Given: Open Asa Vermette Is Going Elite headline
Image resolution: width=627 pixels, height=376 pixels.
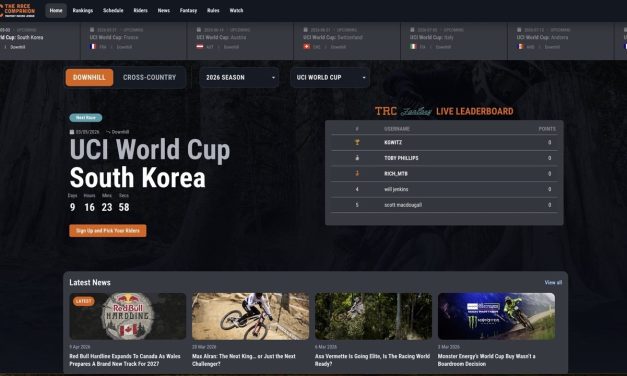Looking at the screenshot, I should (373, 360).
